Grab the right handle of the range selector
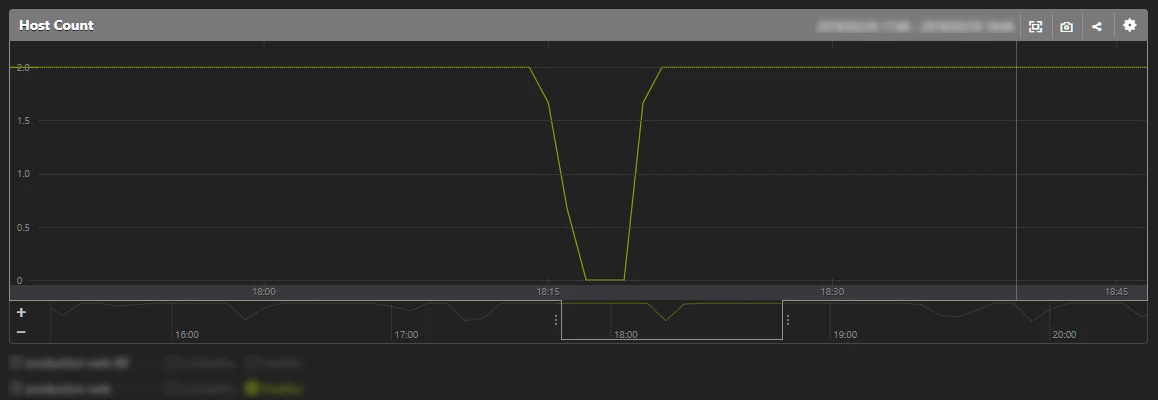Screen dimensions: 1158x400 pos(788,320)
